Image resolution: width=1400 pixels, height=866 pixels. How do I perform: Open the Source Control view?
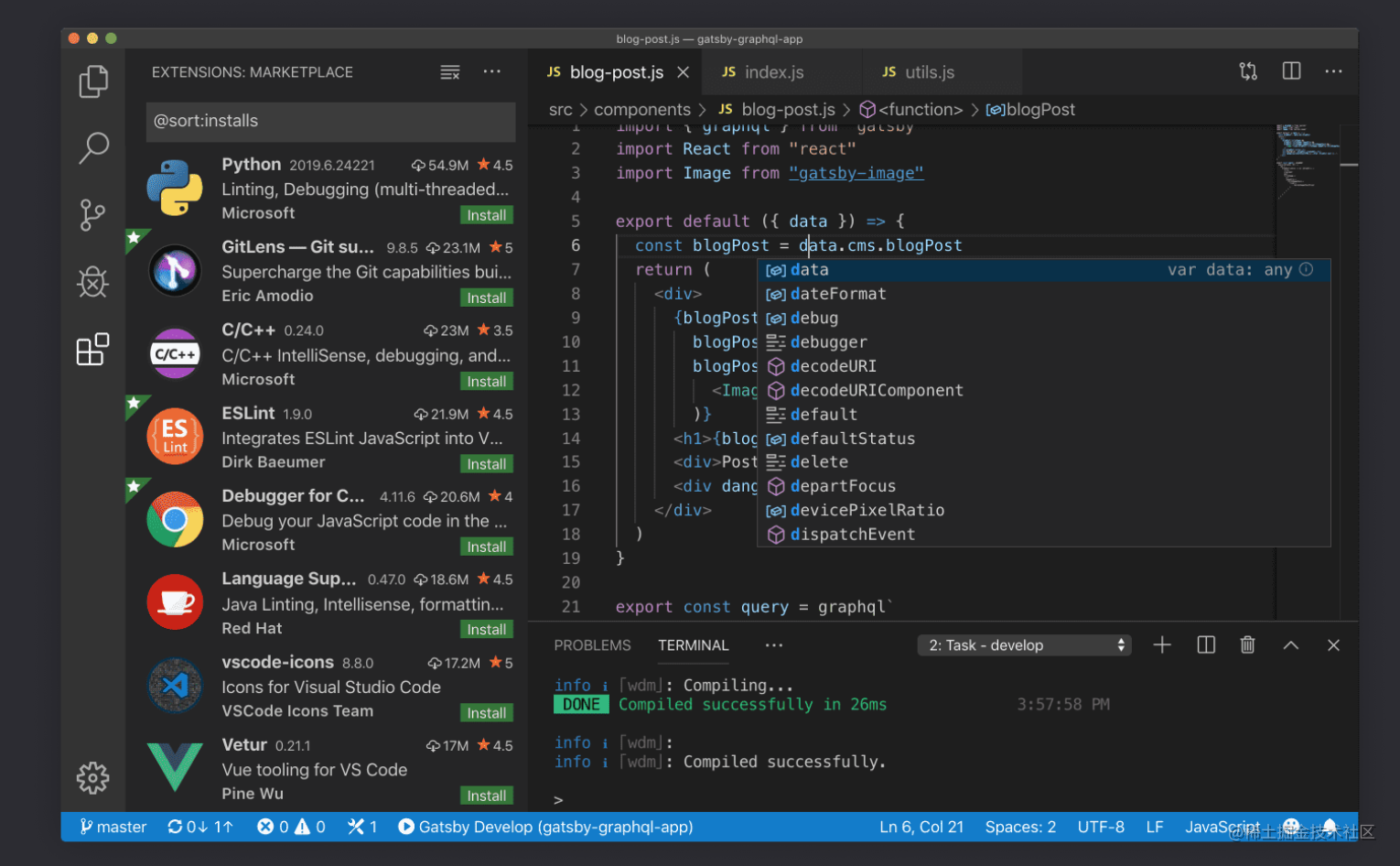tap(92, 214)
